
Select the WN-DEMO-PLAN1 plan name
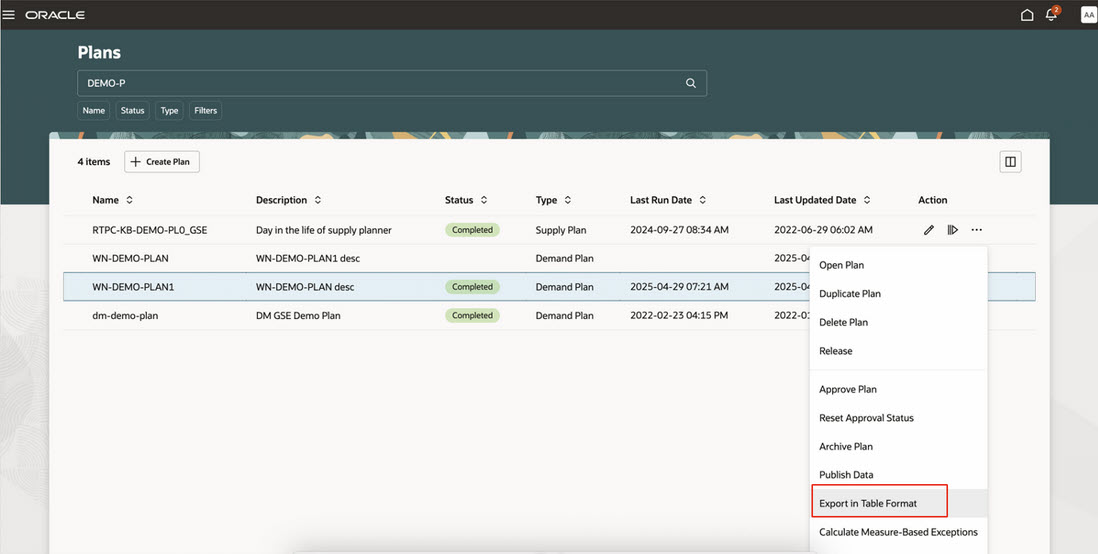pos(133,287)
